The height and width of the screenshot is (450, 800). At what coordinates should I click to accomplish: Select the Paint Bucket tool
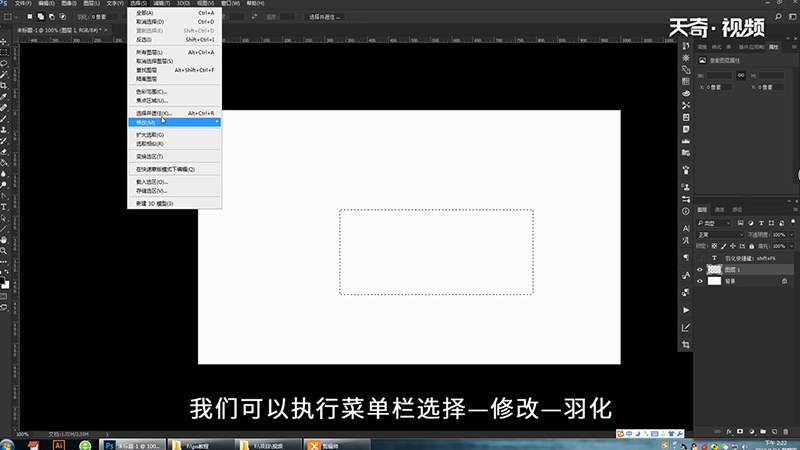click(x=4, y=163)
